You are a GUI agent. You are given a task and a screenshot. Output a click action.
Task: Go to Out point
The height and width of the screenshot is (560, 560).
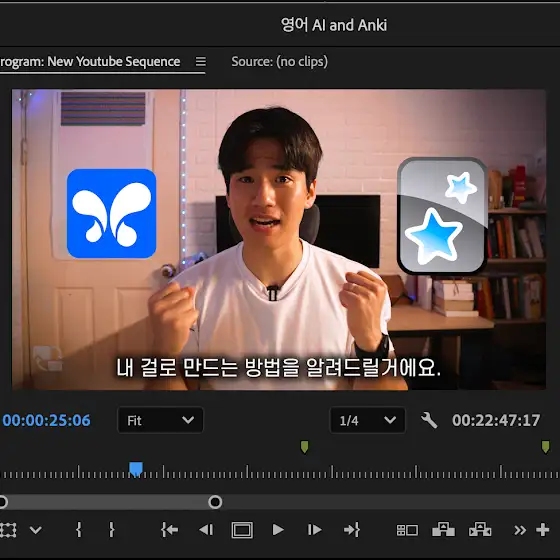click(x=352, y=530)
